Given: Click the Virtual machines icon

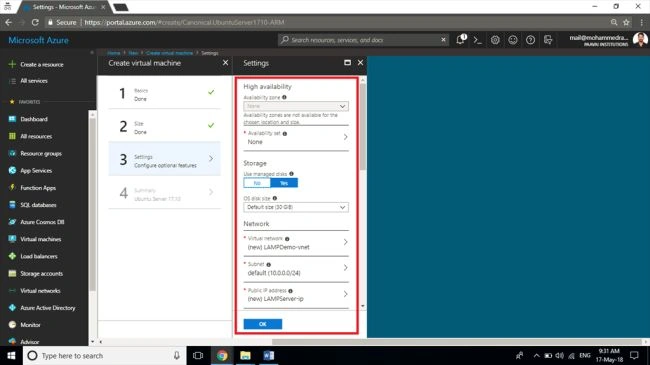Looking at the screenshot, I should 12,239.
